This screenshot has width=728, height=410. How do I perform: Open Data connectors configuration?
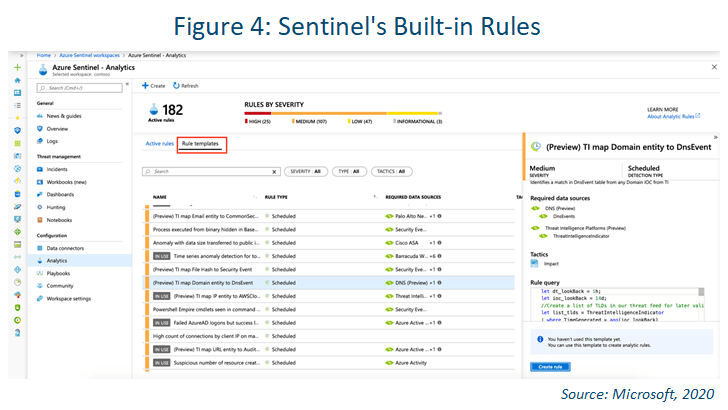pos(65,248)
